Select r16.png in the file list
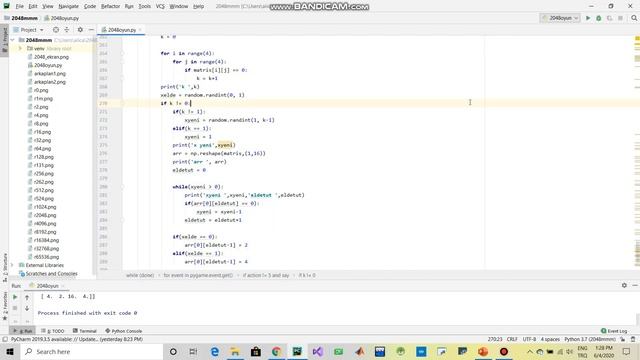Image resolution: width=640 pixels, height=360 pixels. tap(42, 132)
